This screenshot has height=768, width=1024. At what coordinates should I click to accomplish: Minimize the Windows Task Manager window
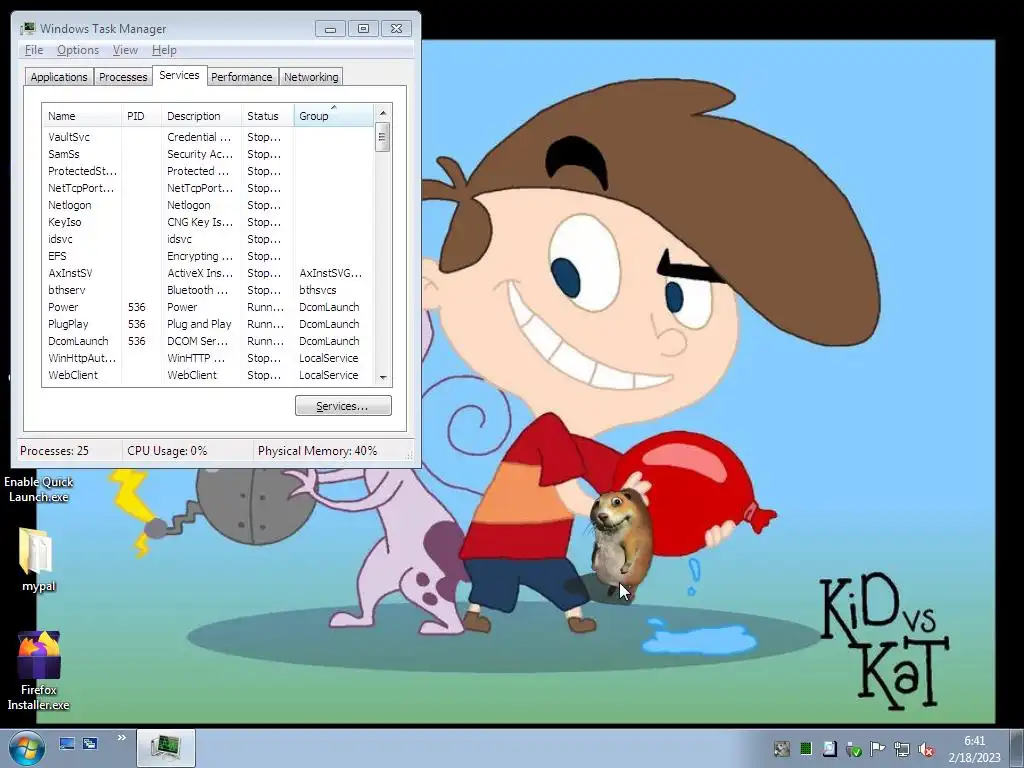pos(330,29)
